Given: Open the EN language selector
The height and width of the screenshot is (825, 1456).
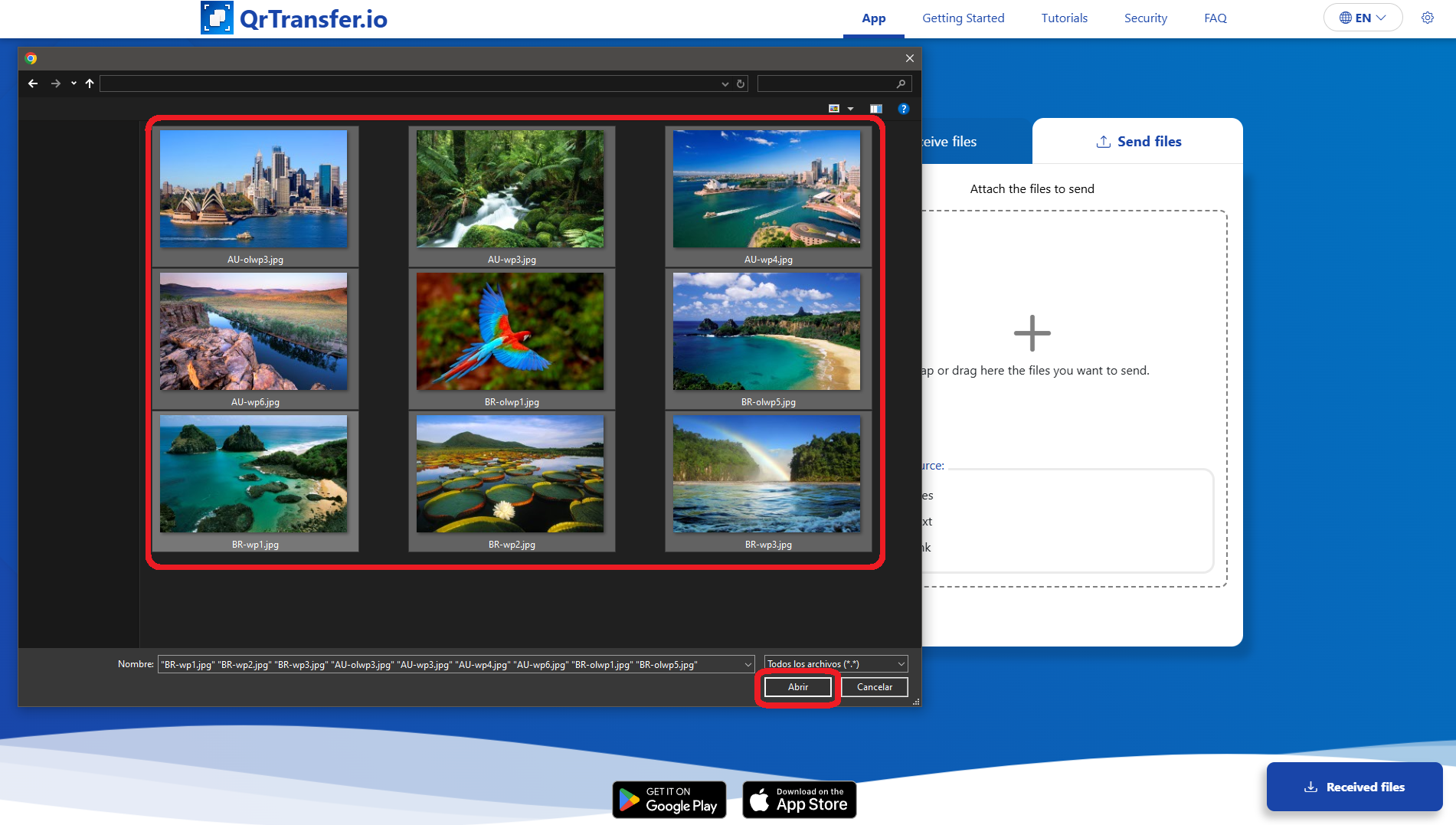Looking at the screenshot, I should (1363, 18).
